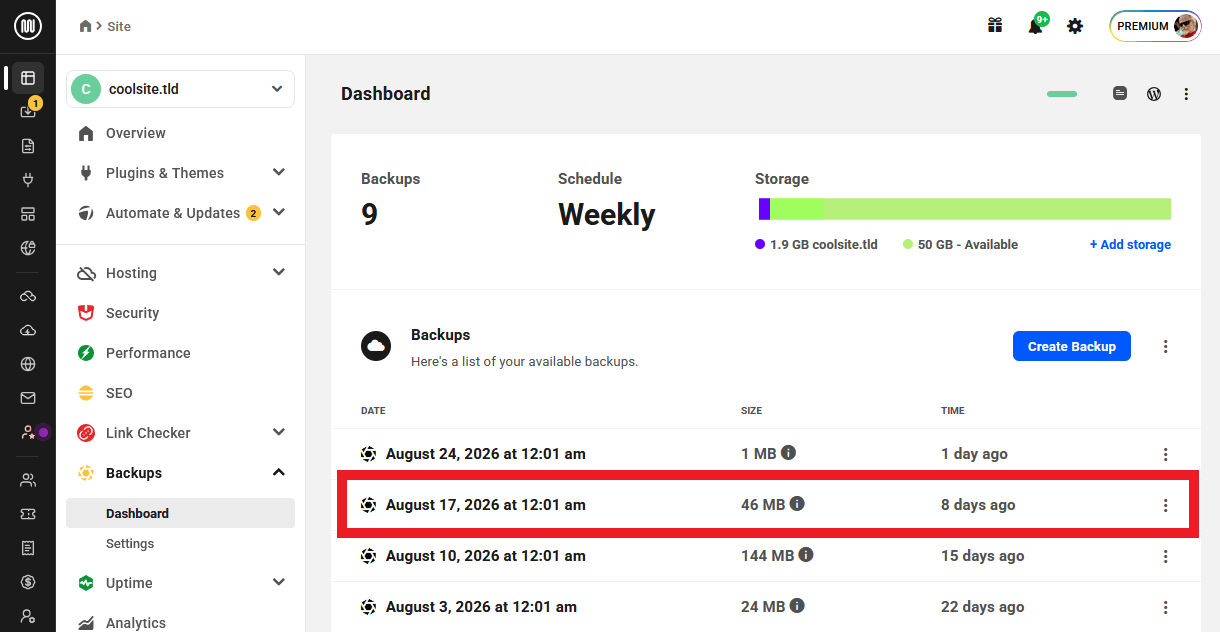Open the coolsite.tld site selector dropdown
The width and height of the screenshot is (1220, 632).
click(180, 89)
